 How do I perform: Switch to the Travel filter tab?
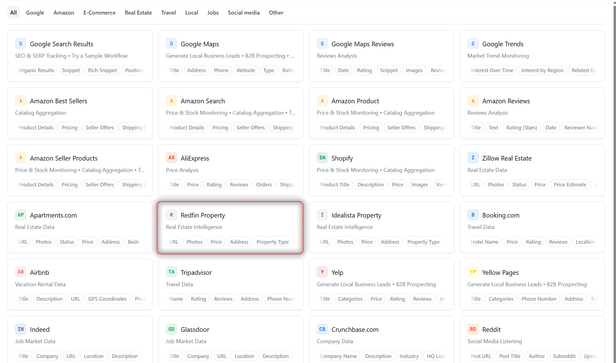[169, 13]
